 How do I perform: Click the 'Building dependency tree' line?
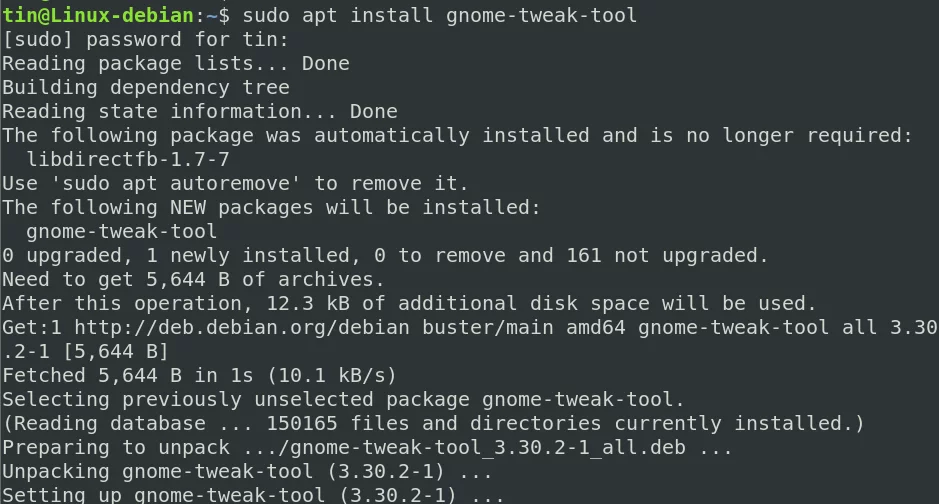pyautogui.click(x=146, y=87)
